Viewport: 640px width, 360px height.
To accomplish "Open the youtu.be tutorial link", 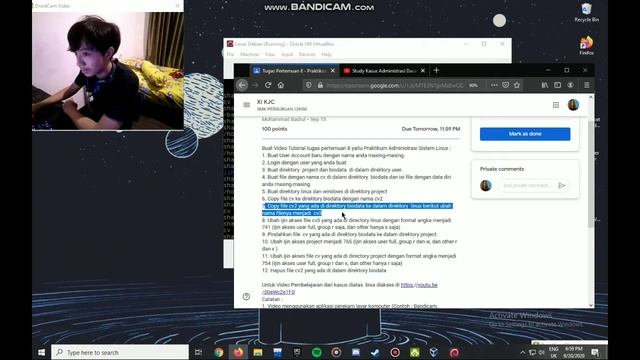I will pyautogui.click(x=419, y=285).
